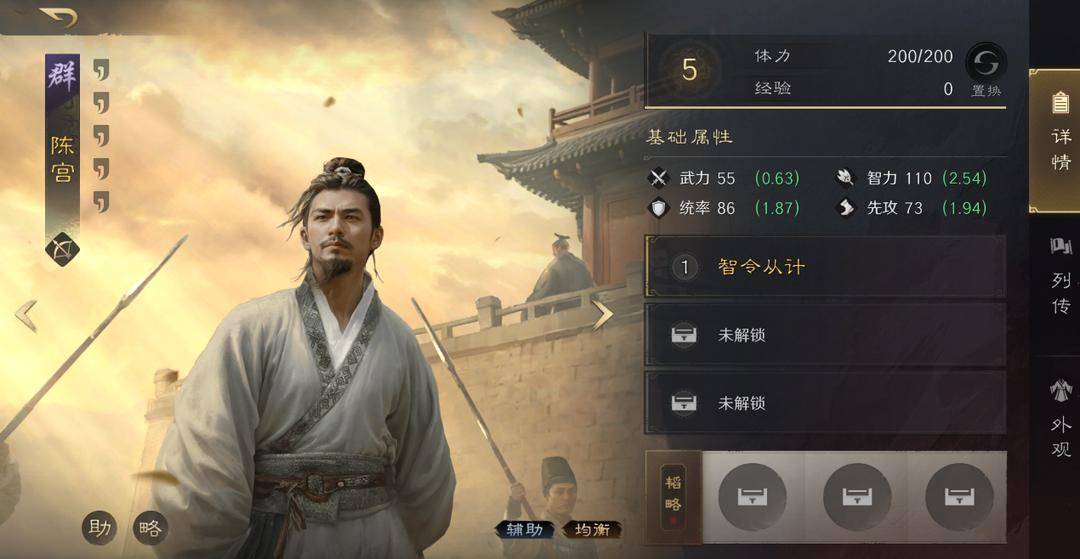Select the first 未解锁 skill slot

[825, 335]
